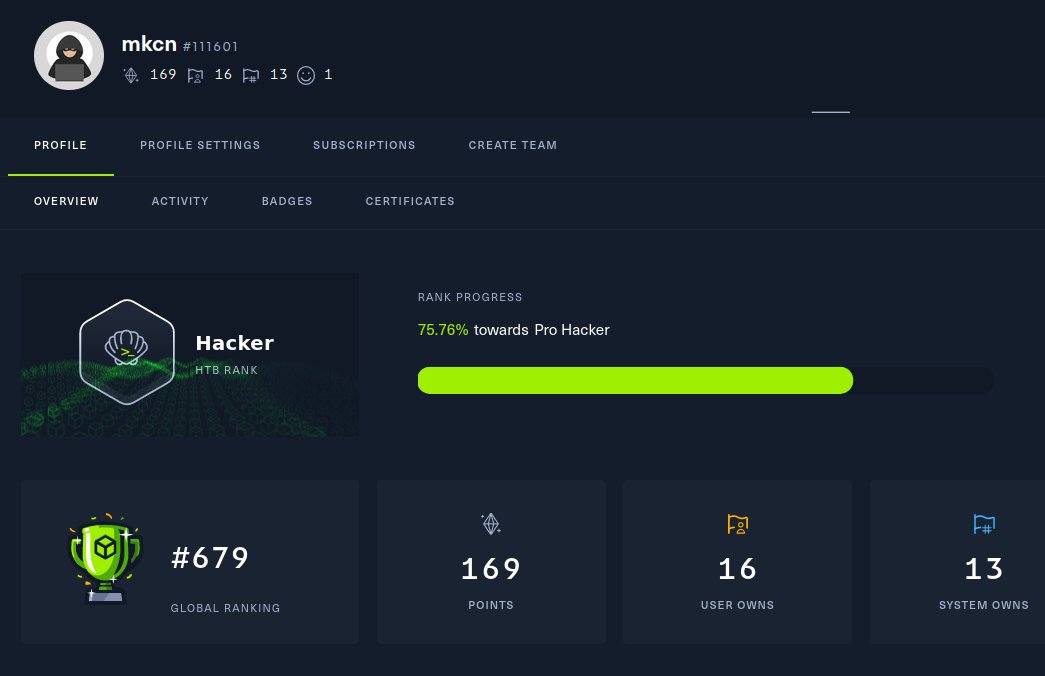
Task: Click the blue flag icon on System Owns card
Action: pyautogui.click(x=984, y=523)
